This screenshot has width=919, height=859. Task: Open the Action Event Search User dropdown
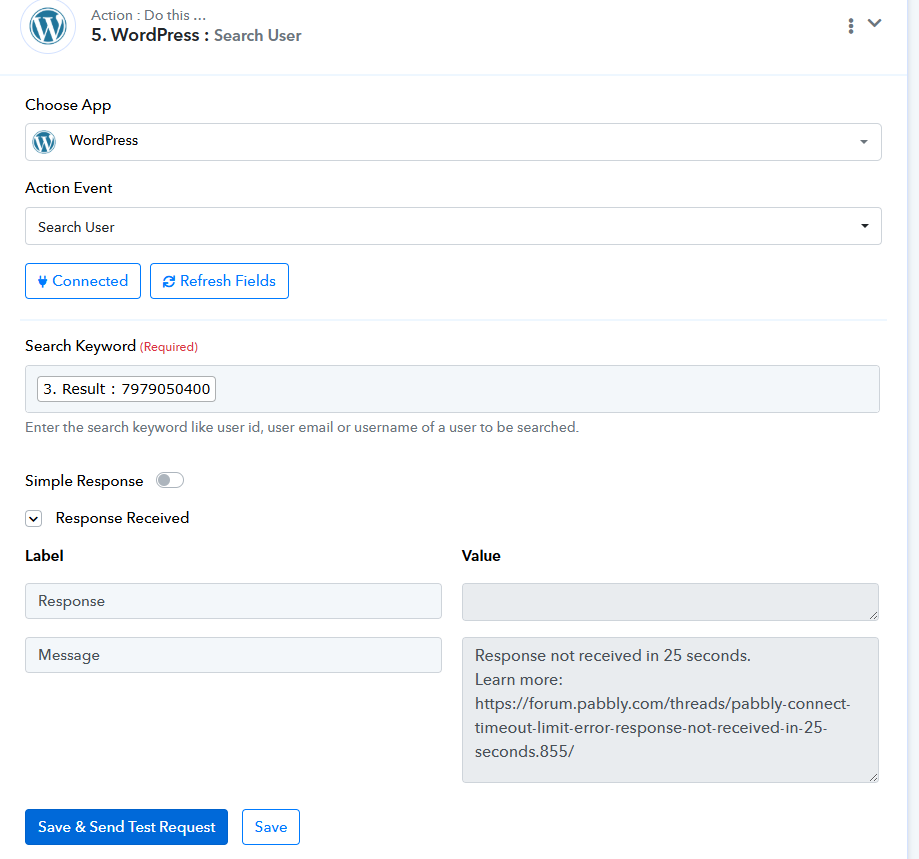[x=453, y=226]
